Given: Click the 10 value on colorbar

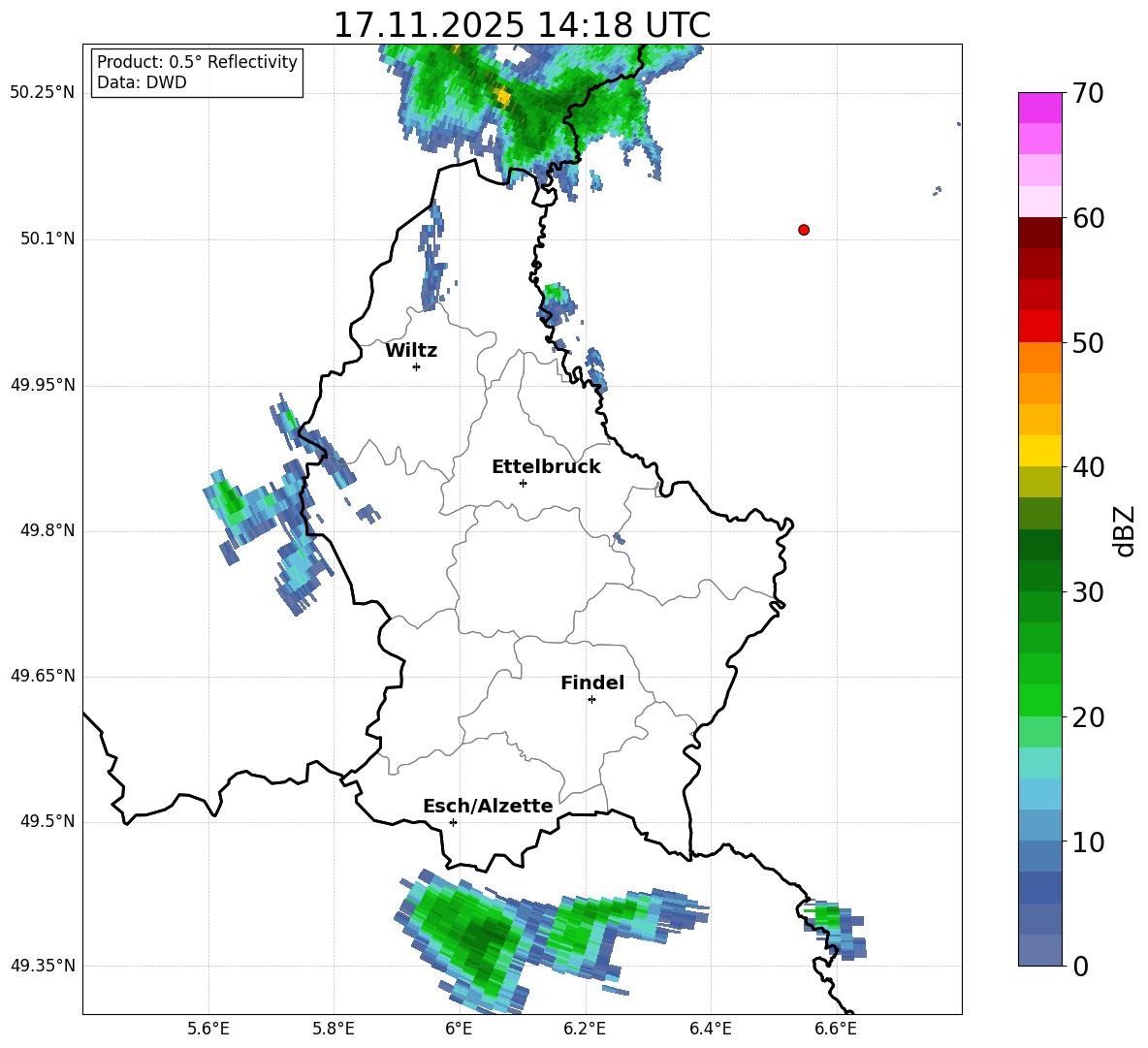Looking at the screenshot, I should [1088, 842].
